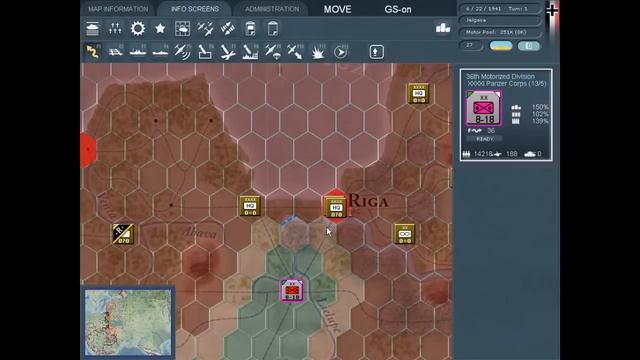Open the weather map grid icon

182,29
